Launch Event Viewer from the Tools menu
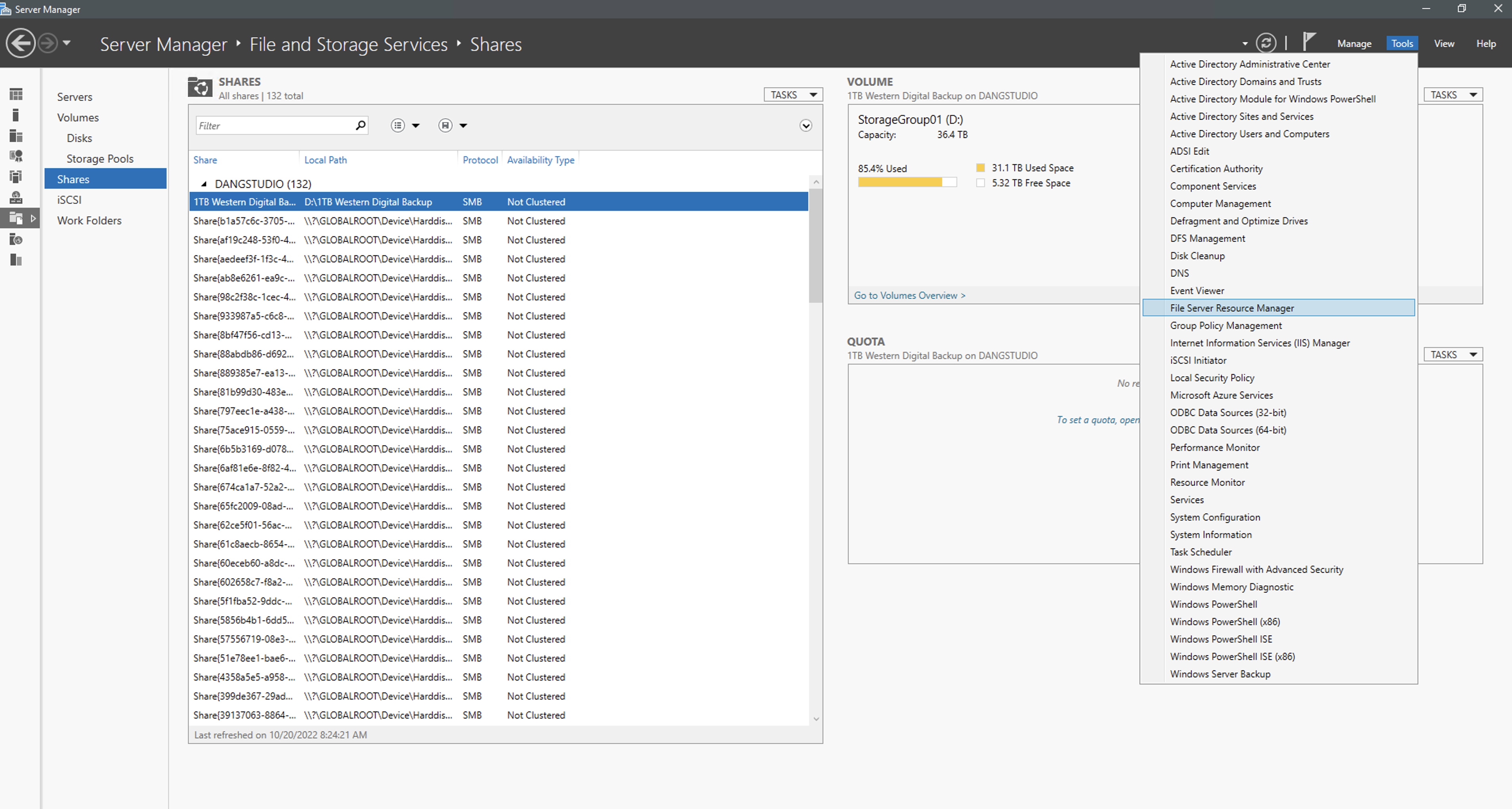 (1278, 291)
